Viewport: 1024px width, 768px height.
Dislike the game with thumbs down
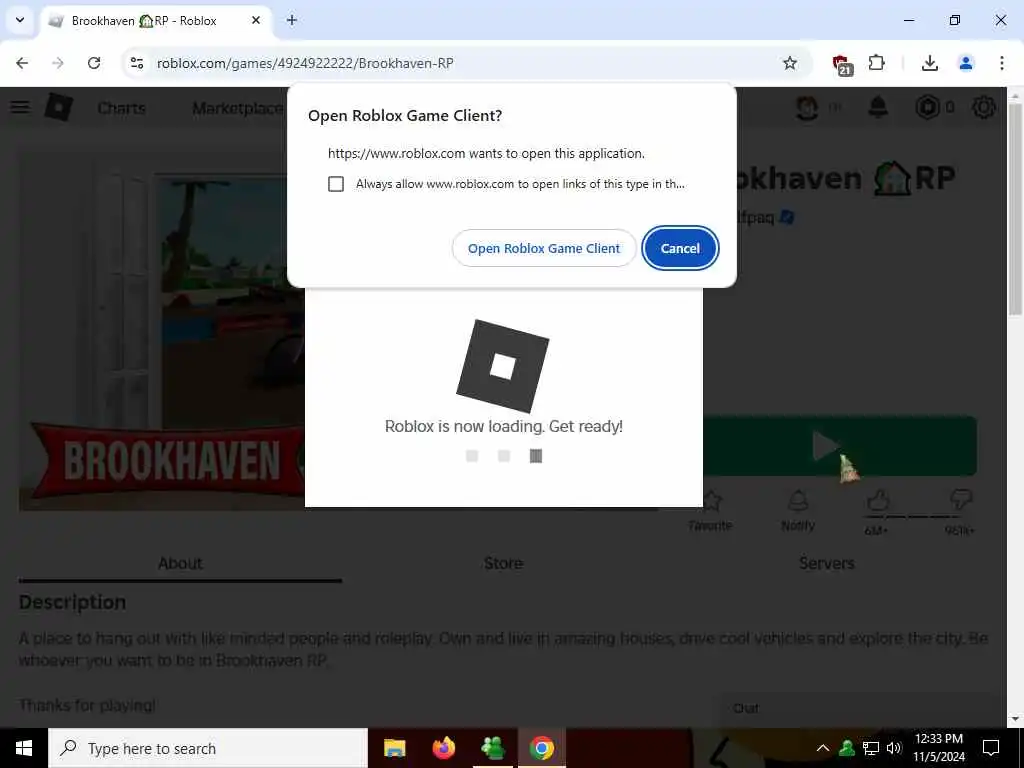click(x=961, y=502)
